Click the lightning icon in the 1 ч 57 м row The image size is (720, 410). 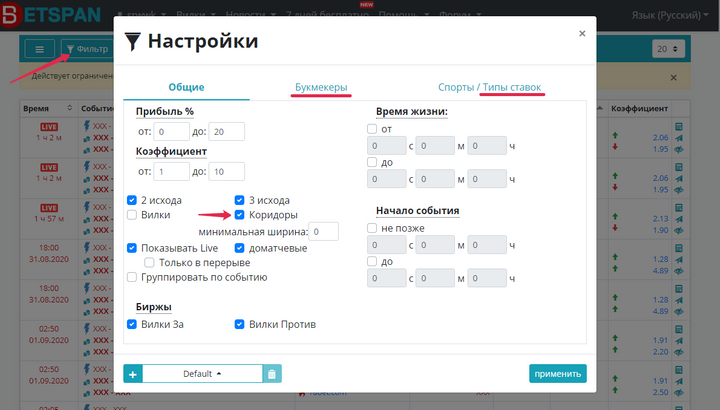tap(87, 207)
